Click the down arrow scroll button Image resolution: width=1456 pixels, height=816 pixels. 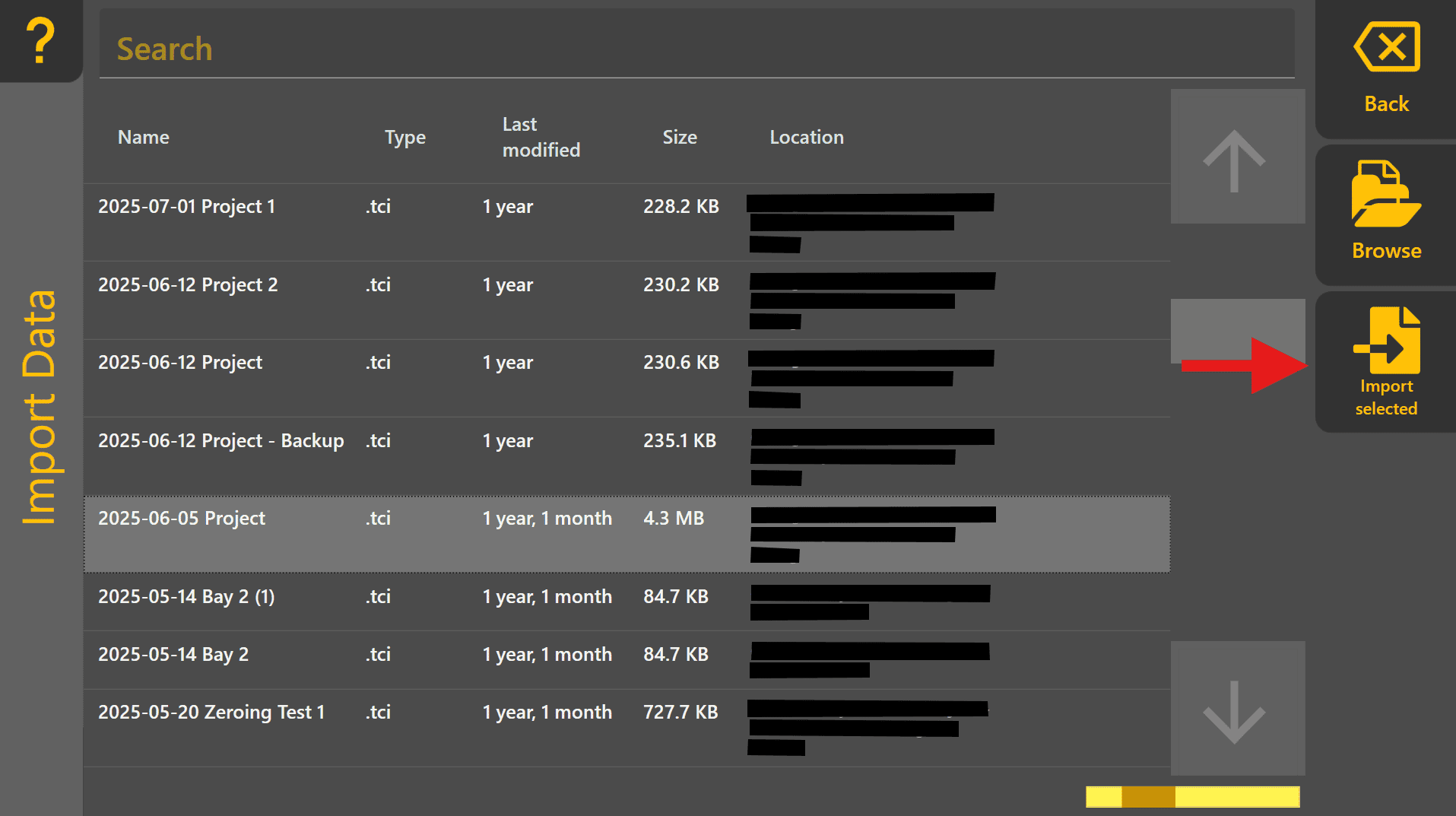pos(1237,708)
